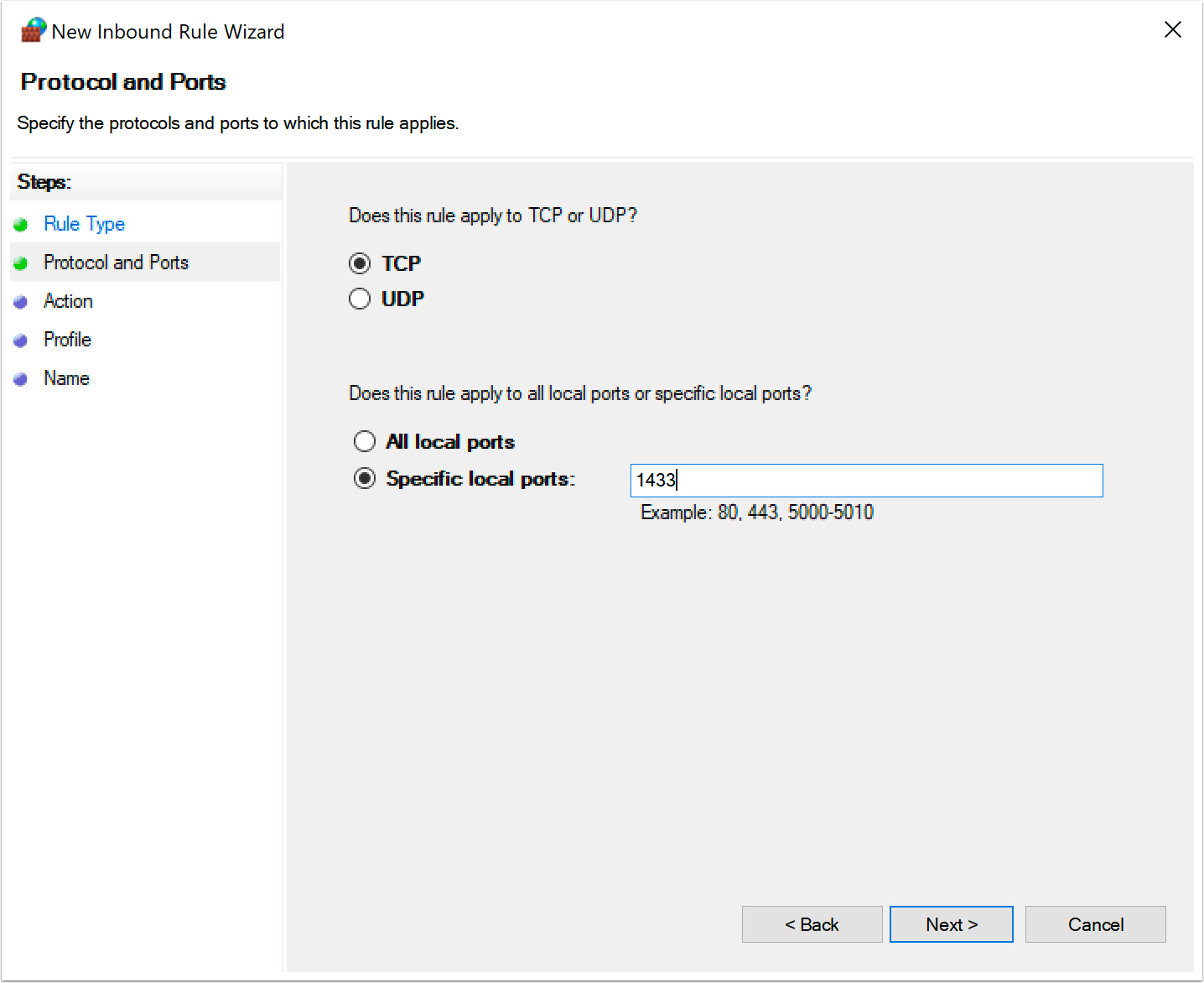The height and width of the screenshot is (983, 1204).
Task: Cancel the inbound rule wizard
Action: coord(1095,923)
